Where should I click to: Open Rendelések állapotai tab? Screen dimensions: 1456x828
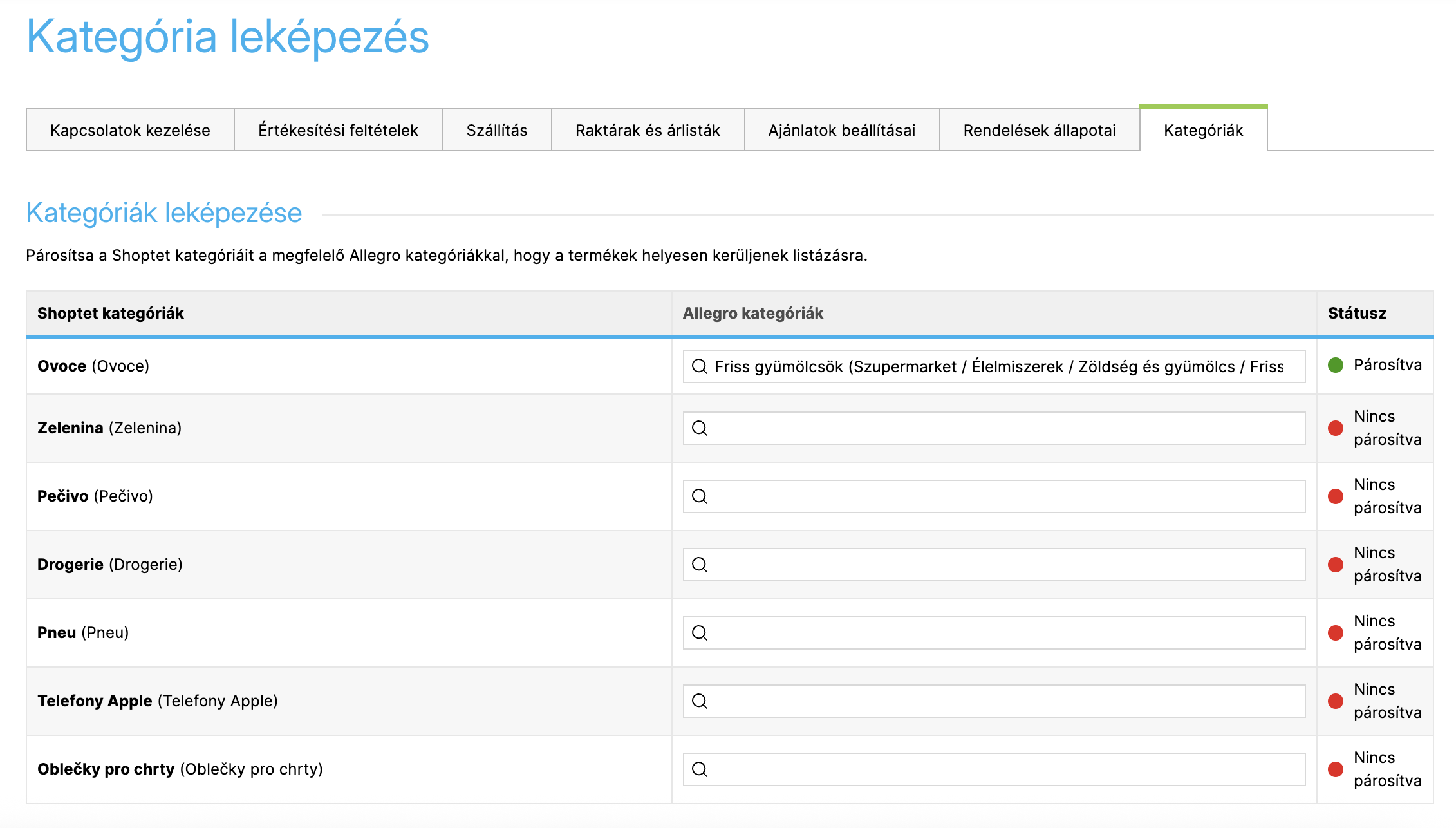pos(1039,130)
